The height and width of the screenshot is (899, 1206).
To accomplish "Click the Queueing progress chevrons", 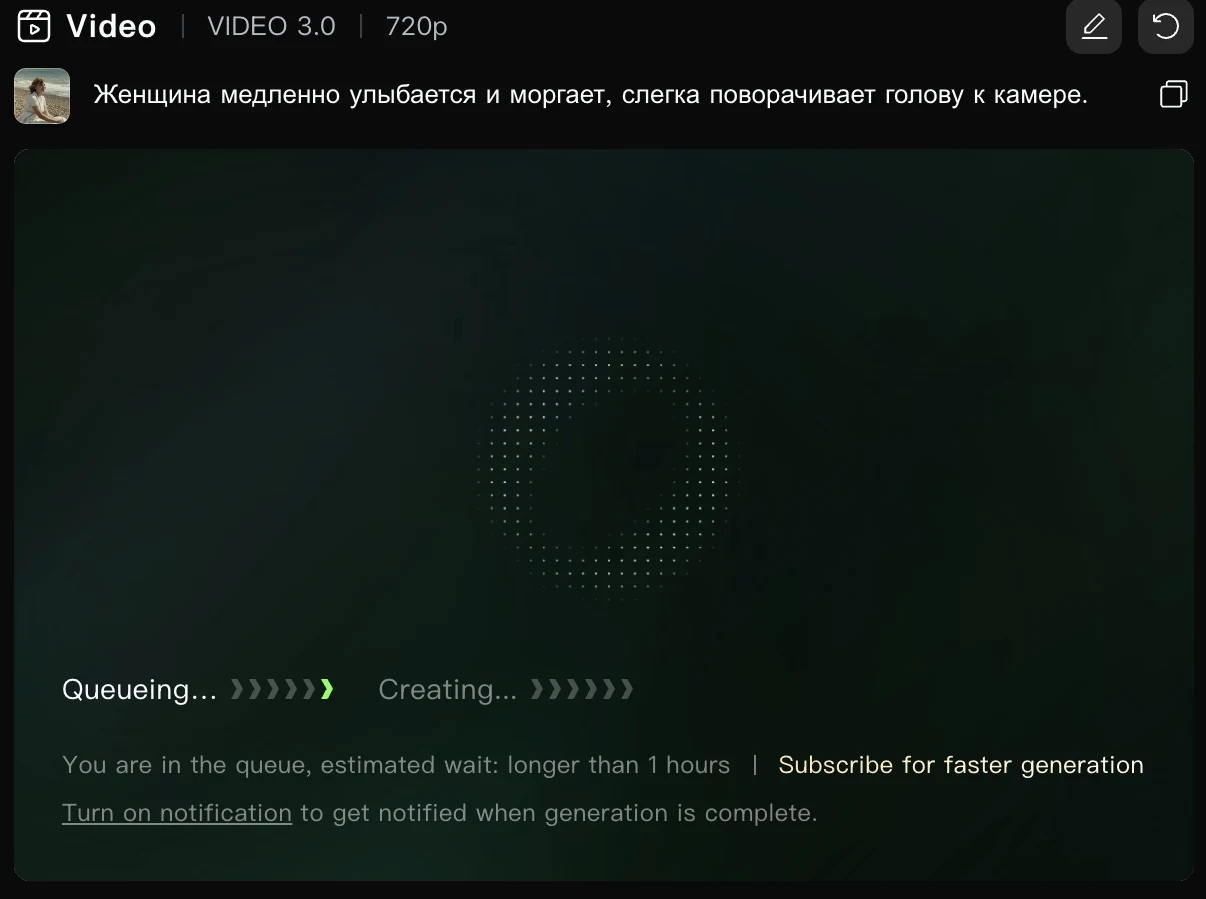I will [x=282, y=689].
